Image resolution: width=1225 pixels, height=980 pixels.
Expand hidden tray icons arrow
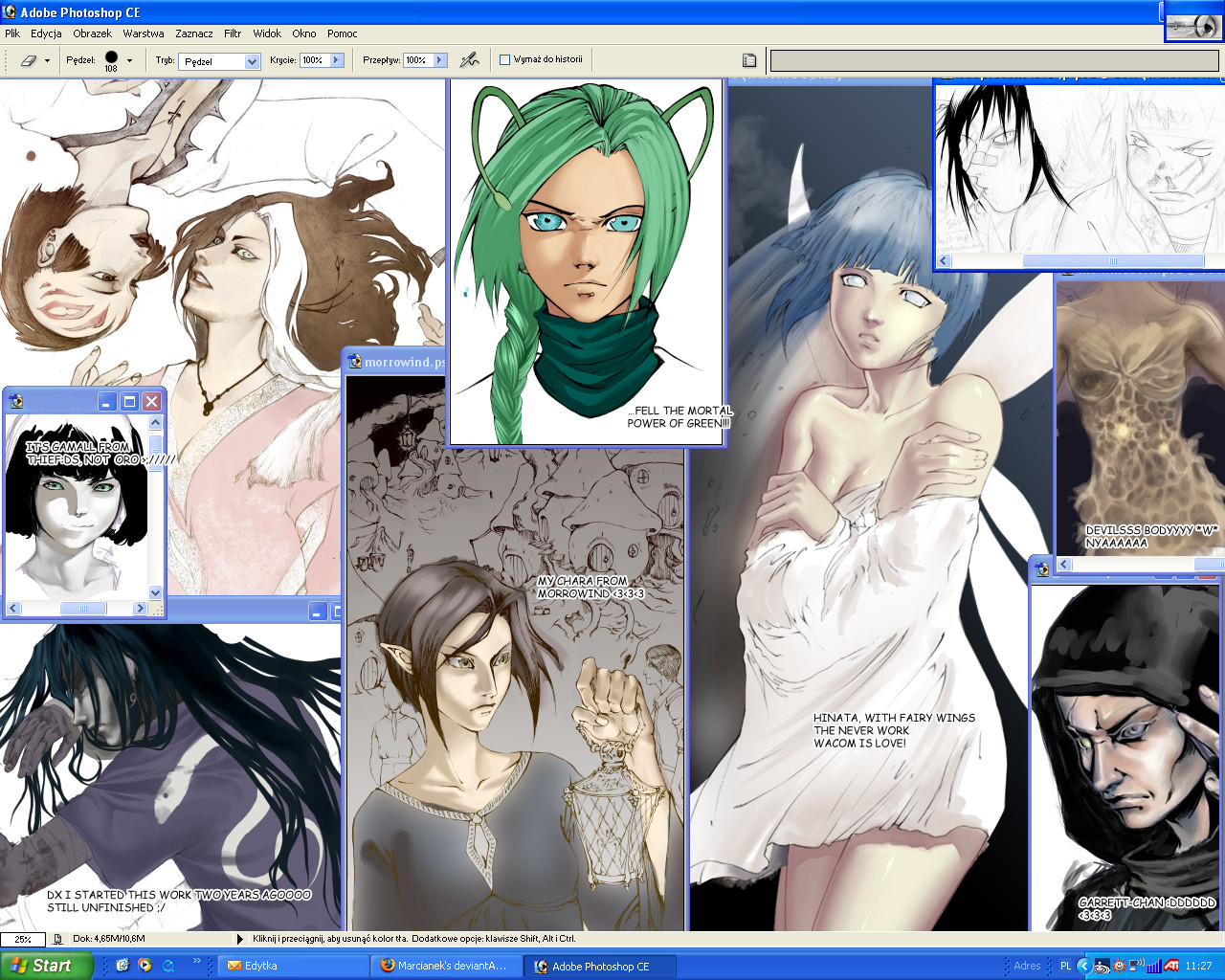(1084, 966)
